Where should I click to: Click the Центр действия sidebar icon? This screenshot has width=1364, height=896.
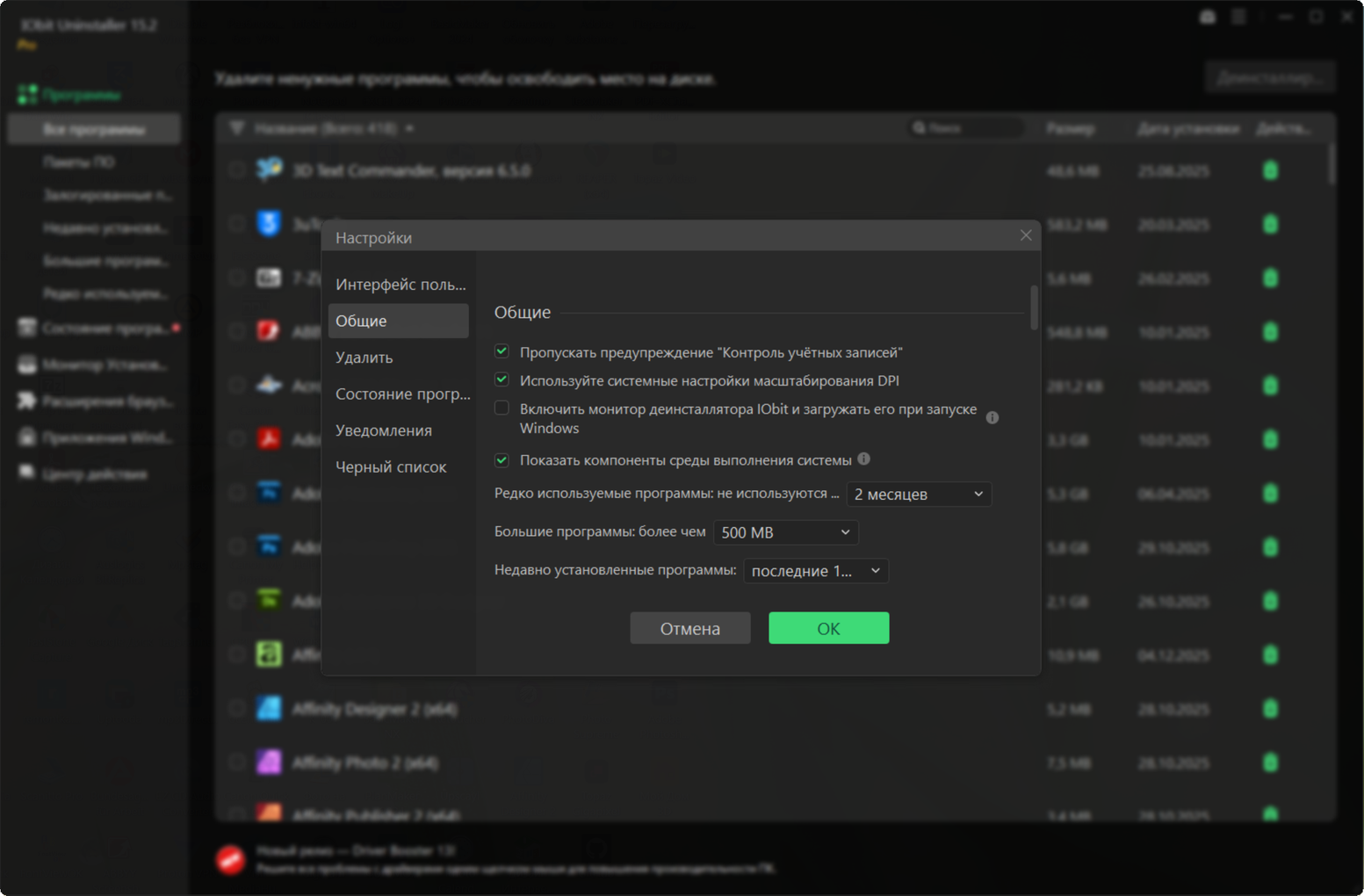27,473
